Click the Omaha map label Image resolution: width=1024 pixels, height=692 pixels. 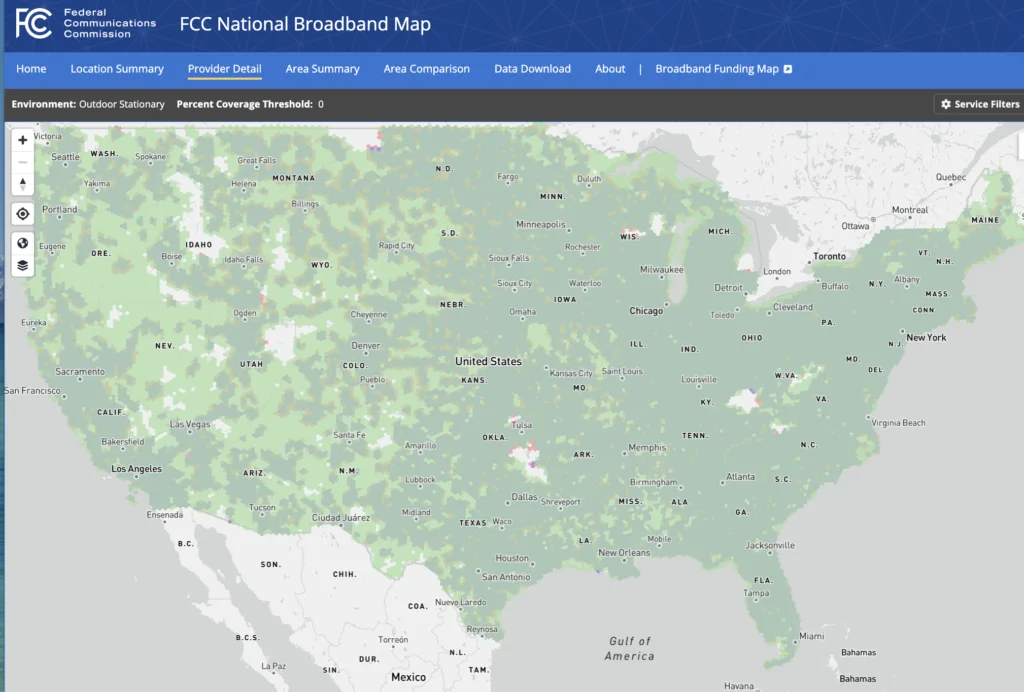(522, 312)
